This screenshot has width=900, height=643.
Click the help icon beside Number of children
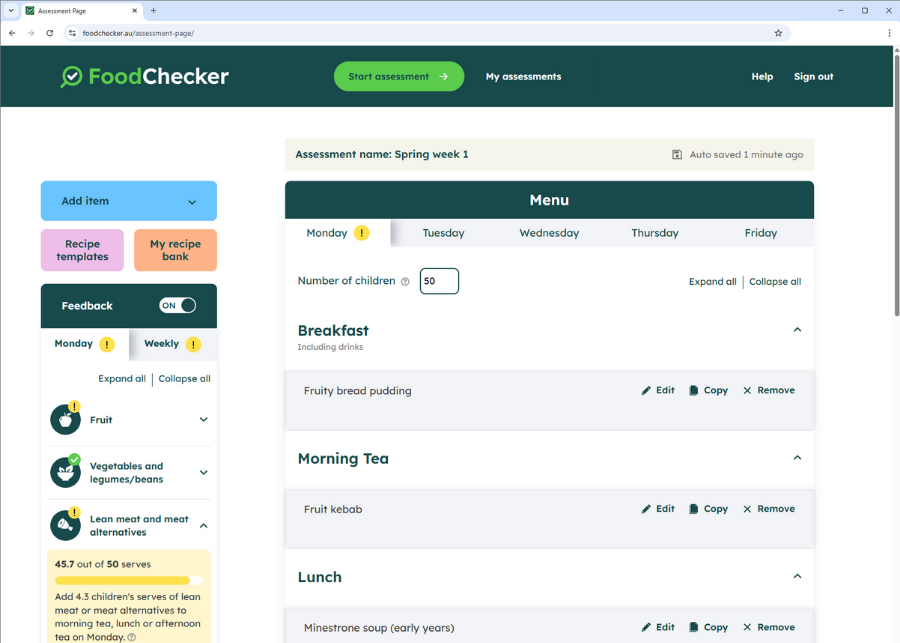(405, 282)
